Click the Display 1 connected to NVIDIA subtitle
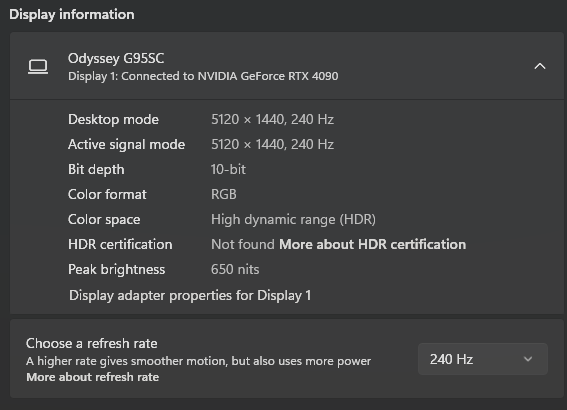Screen dimensions: 567x410 point(203,76)
